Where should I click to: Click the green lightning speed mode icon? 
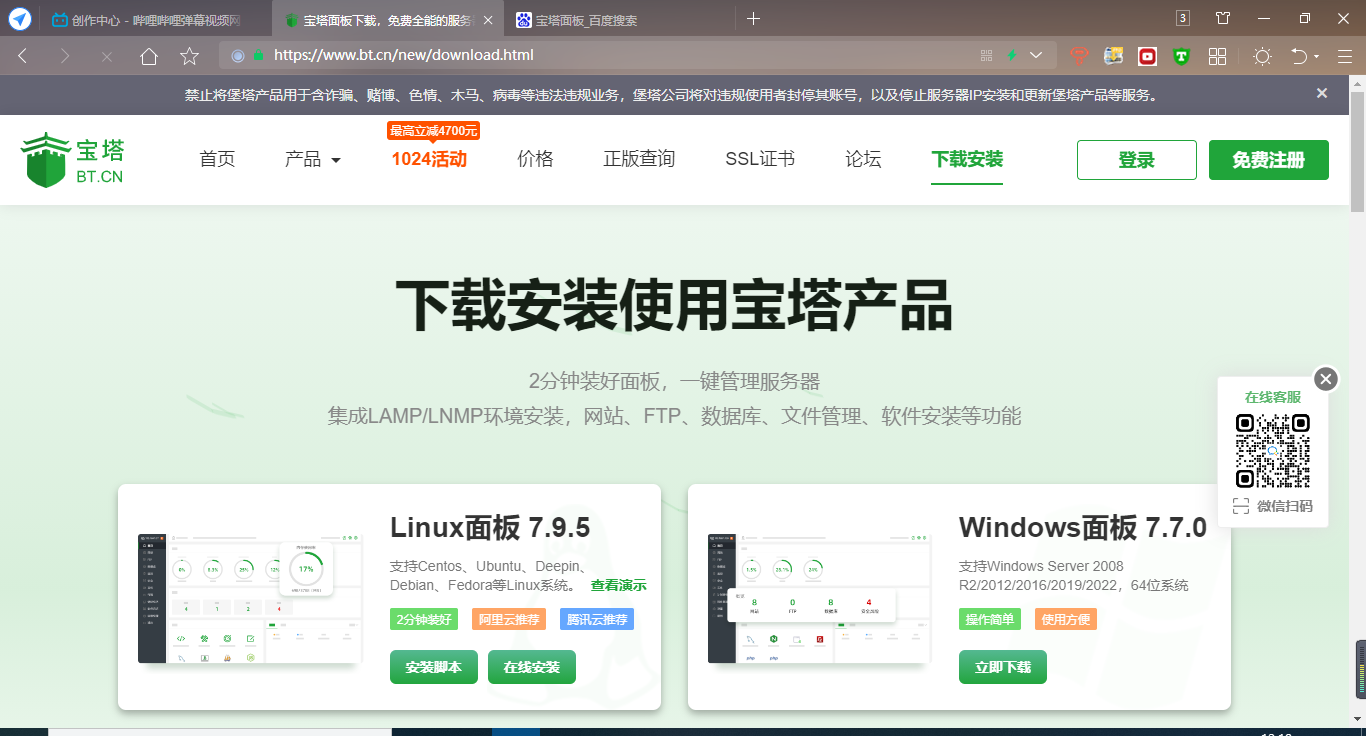(x=1011, y=56)
